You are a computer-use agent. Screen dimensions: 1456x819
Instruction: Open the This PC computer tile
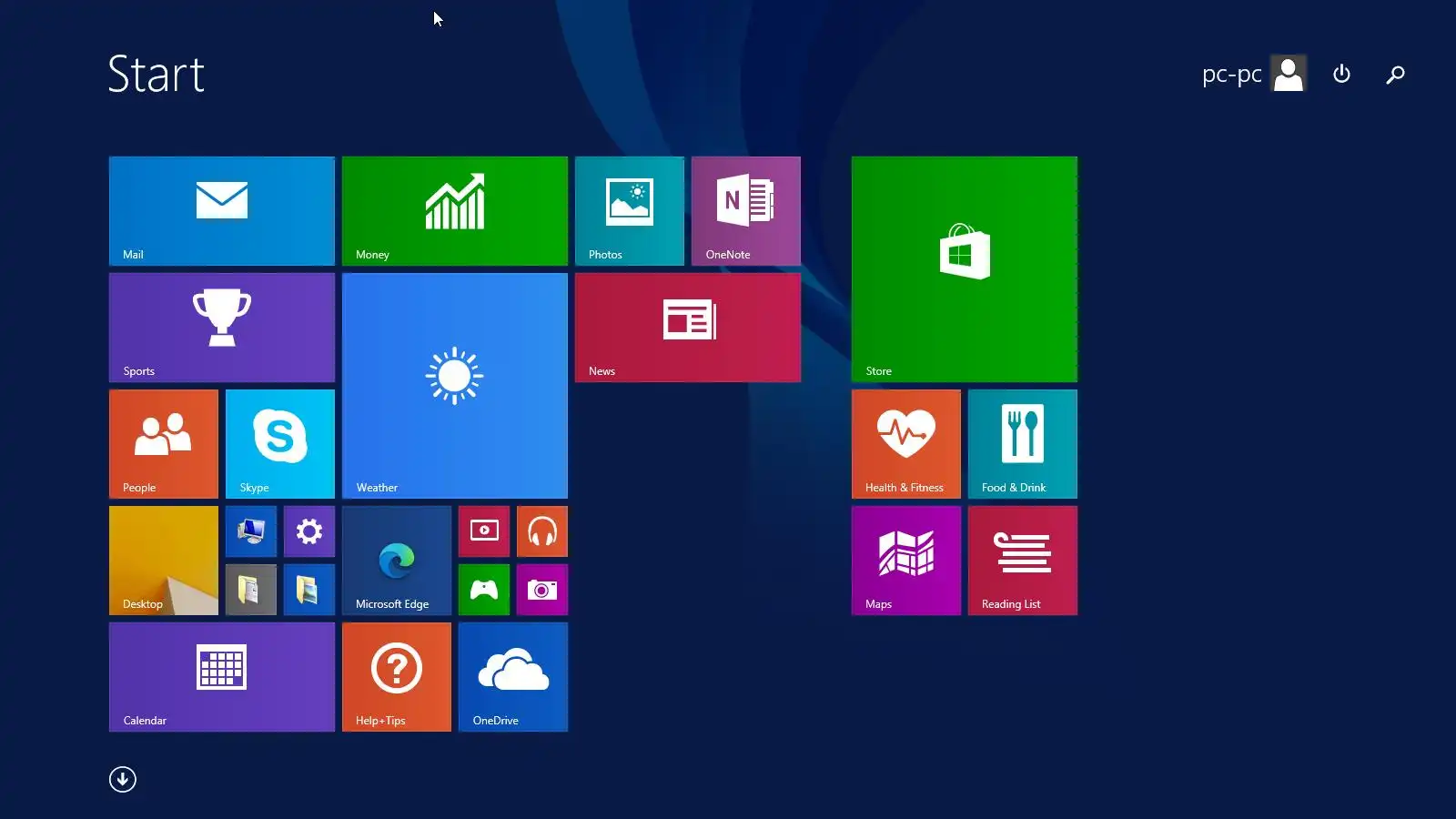(251, 531)
